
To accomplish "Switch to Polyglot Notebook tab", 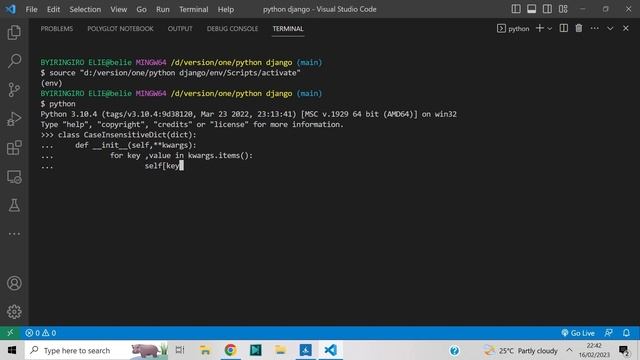I will (x=120, y=29).
